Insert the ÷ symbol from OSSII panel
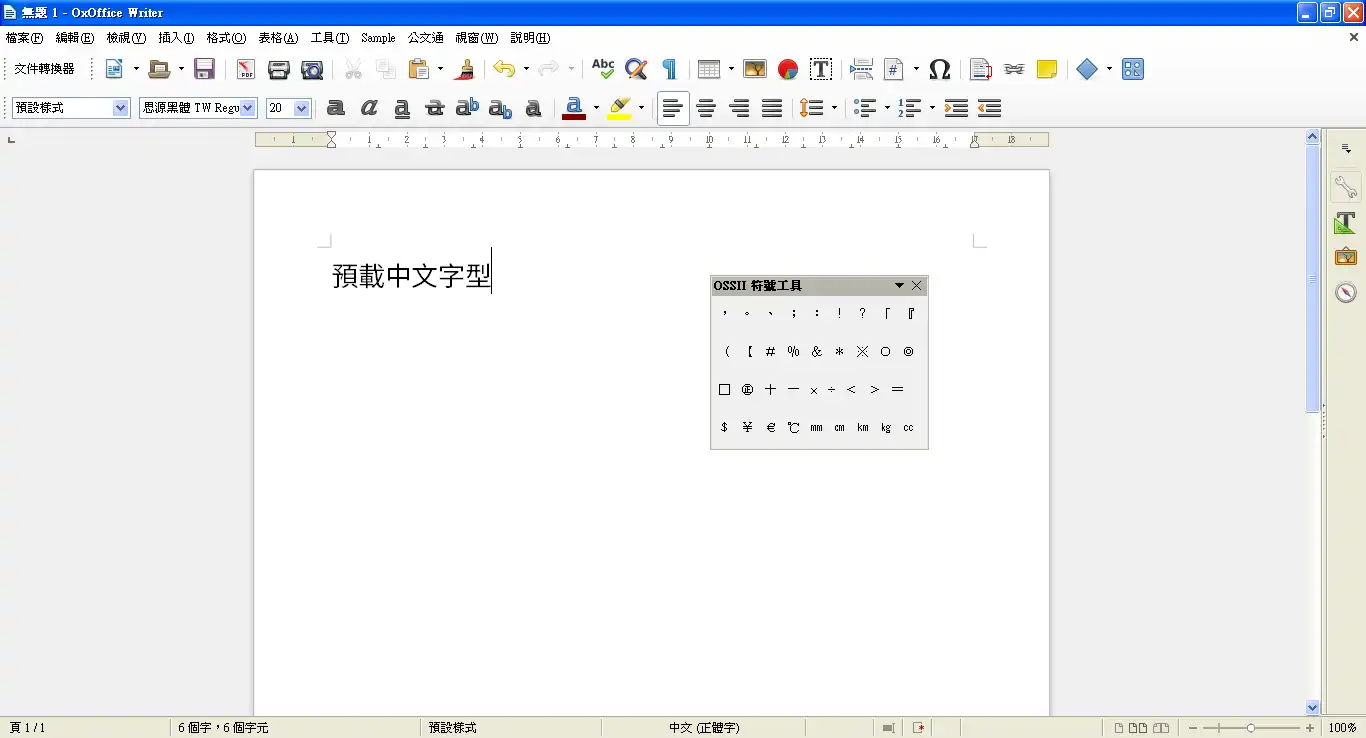The height and width of the screenshot is (738, 1366). 832,390
